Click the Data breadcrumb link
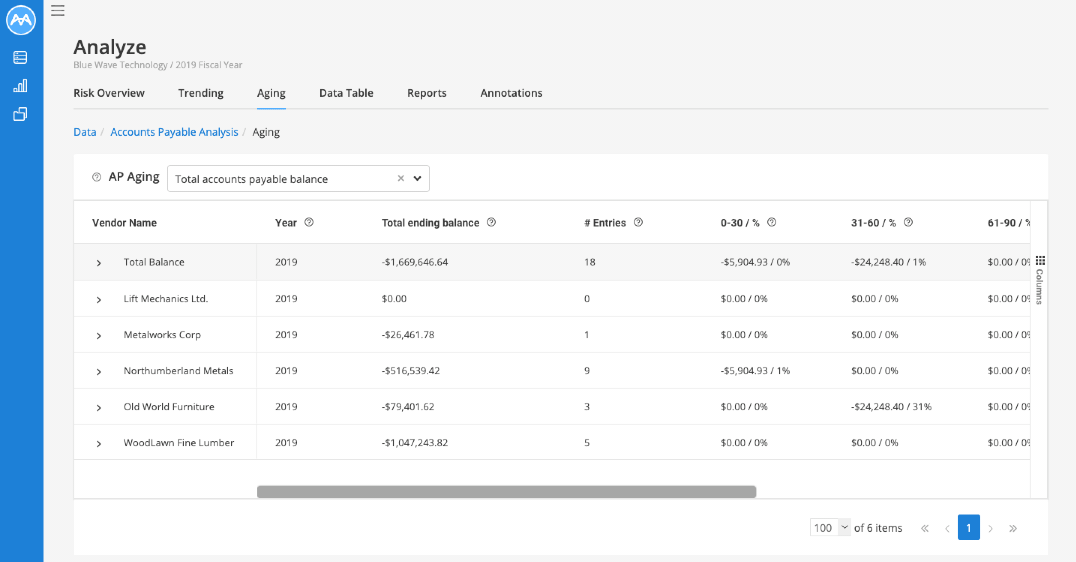The width and height of the screenshot is (1076, 562). pos(84,132)
